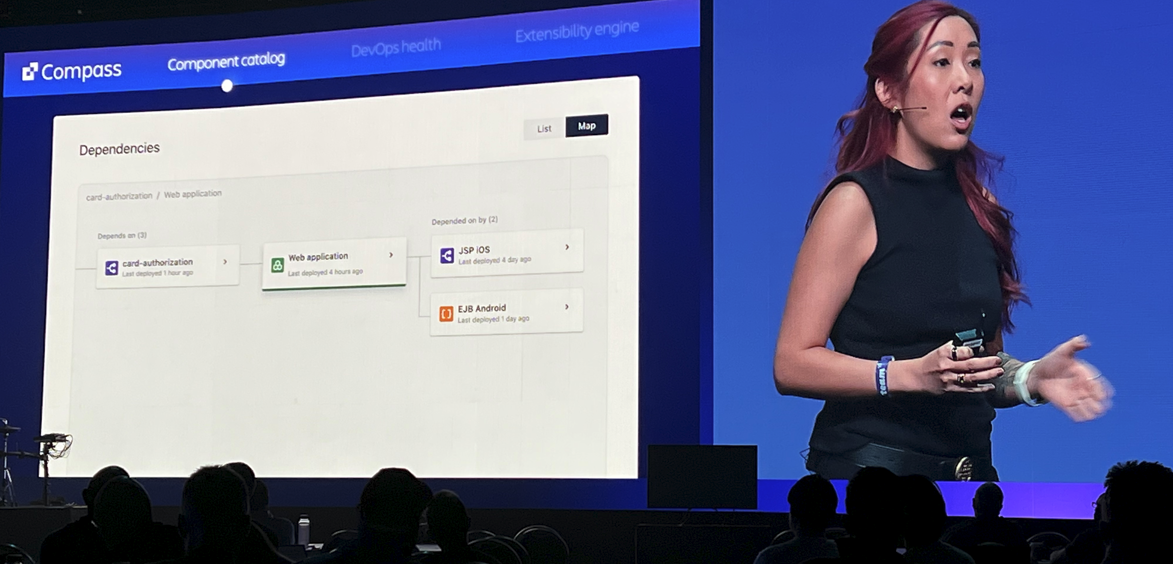The image size is (1173, 564).
Task: Click 'Last deployed 1 hour ago' text
Action: tap(157, 273)
